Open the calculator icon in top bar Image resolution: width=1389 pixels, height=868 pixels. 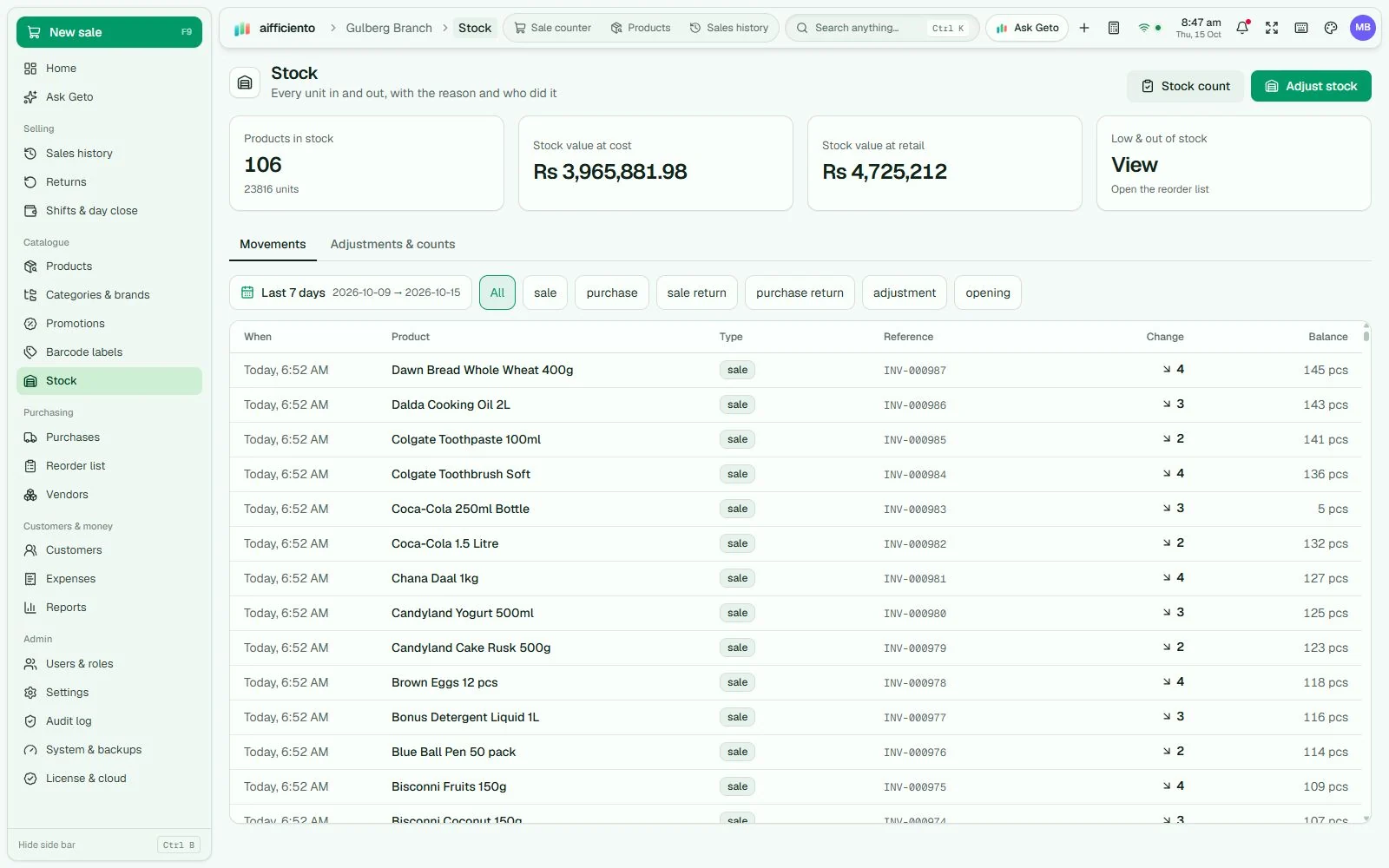(1114, 28)
